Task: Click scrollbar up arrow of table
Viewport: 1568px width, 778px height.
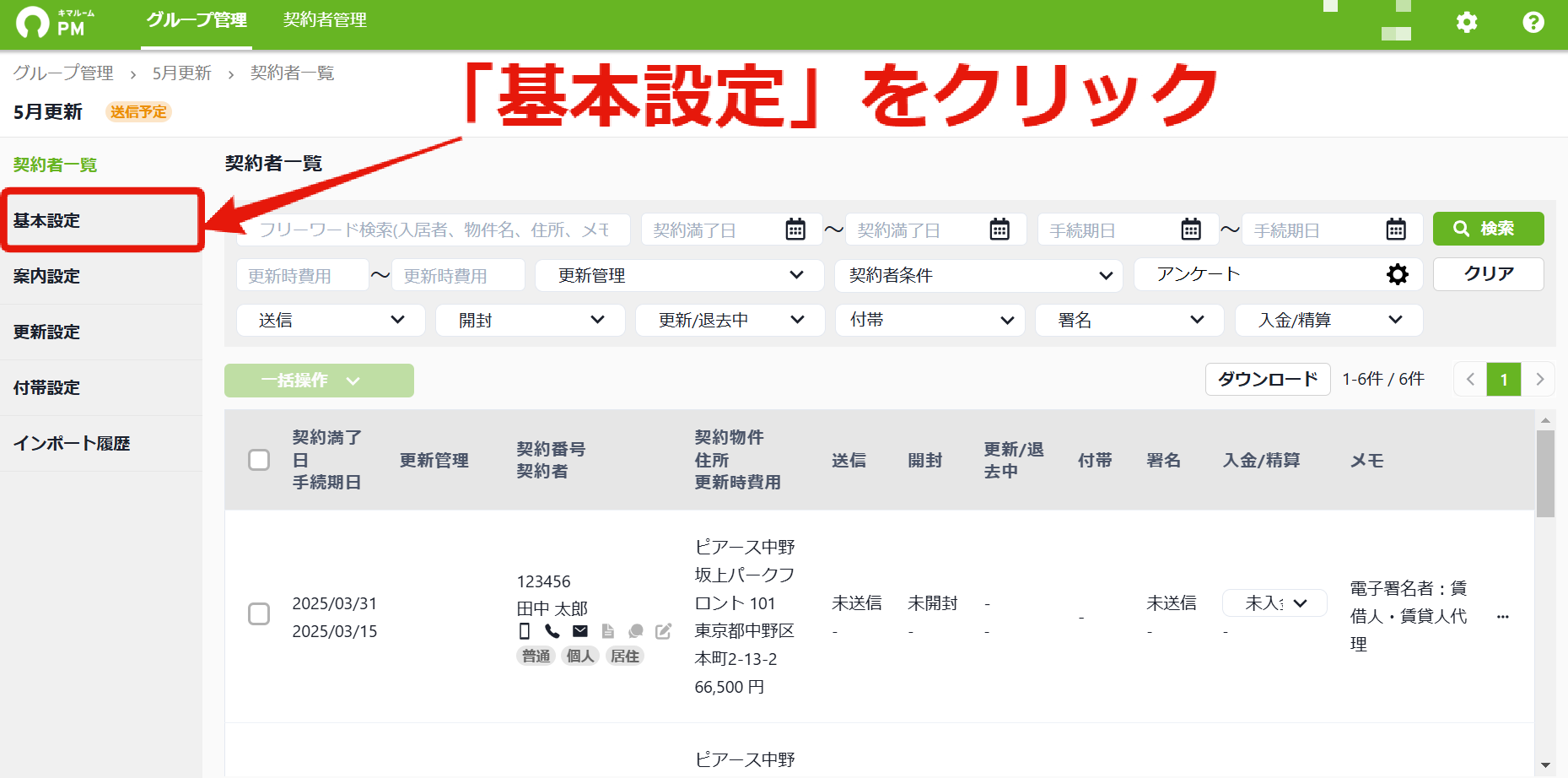Action: [1545, 419]
